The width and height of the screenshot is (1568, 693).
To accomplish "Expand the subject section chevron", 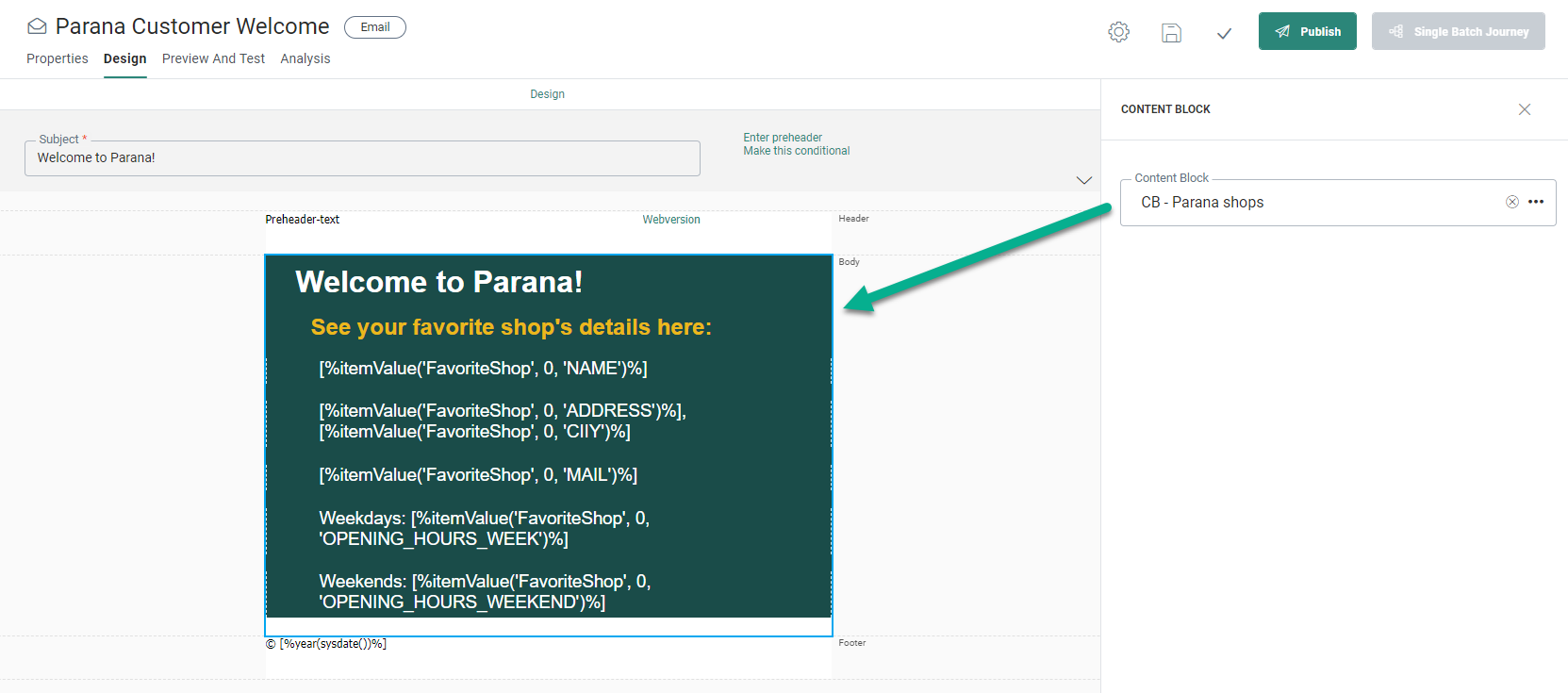I will click(x=1083, y=180).
